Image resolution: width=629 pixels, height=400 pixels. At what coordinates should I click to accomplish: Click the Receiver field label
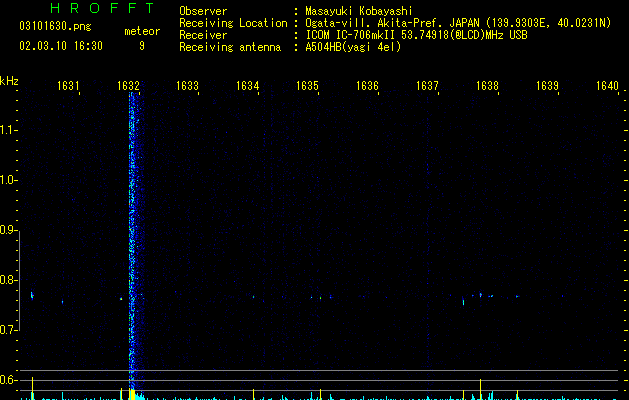click(x=203, y=35)
